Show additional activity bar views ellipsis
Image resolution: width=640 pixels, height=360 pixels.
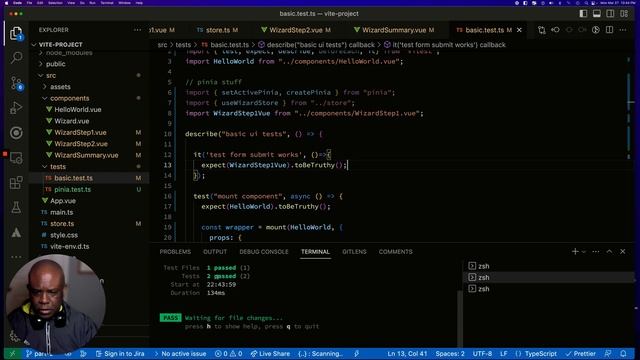(x=16, y=257)
